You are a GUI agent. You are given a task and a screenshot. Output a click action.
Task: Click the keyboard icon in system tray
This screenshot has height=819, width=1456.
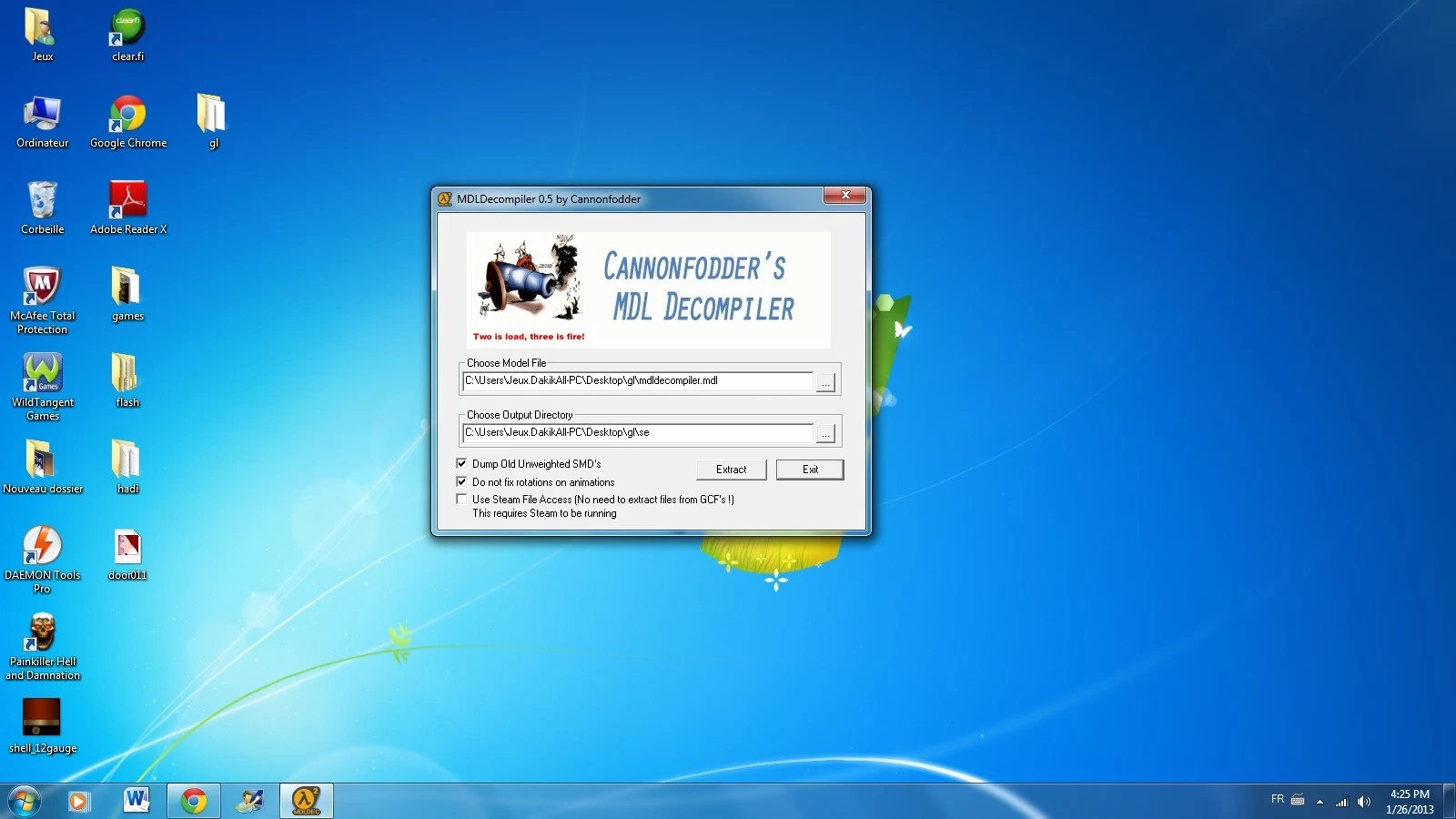point(1298,800)
